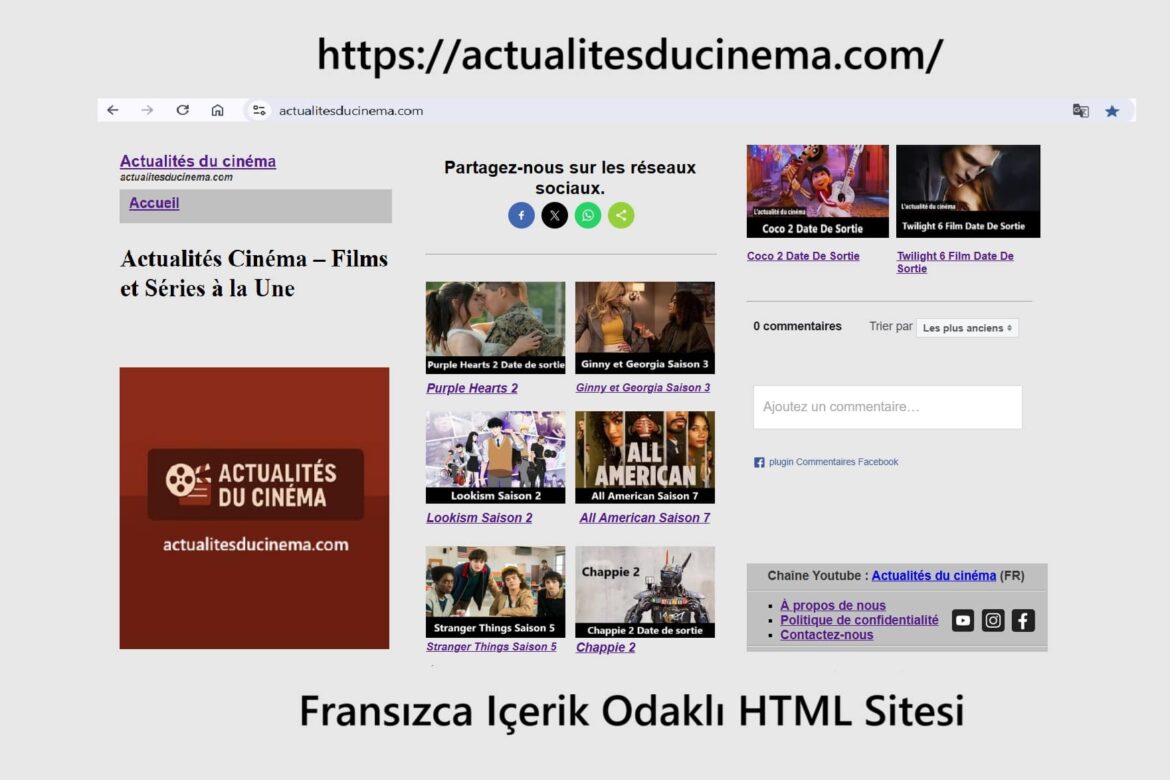Share on X via black round icon

pos(554,215)
